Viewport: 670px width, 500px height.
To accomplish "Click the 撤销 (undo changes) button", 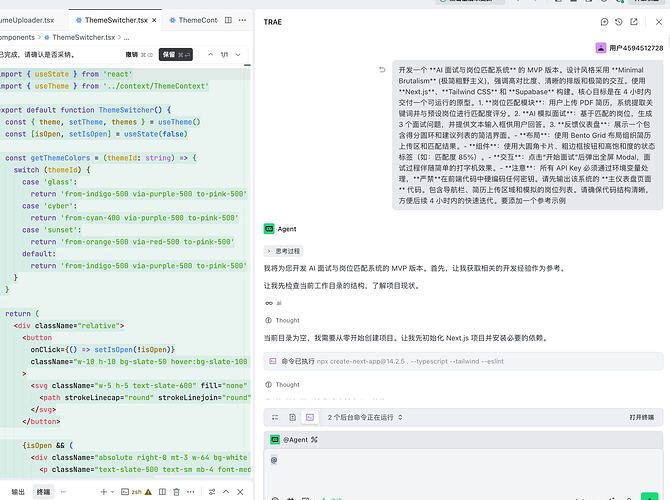I will tap(139, 55).
